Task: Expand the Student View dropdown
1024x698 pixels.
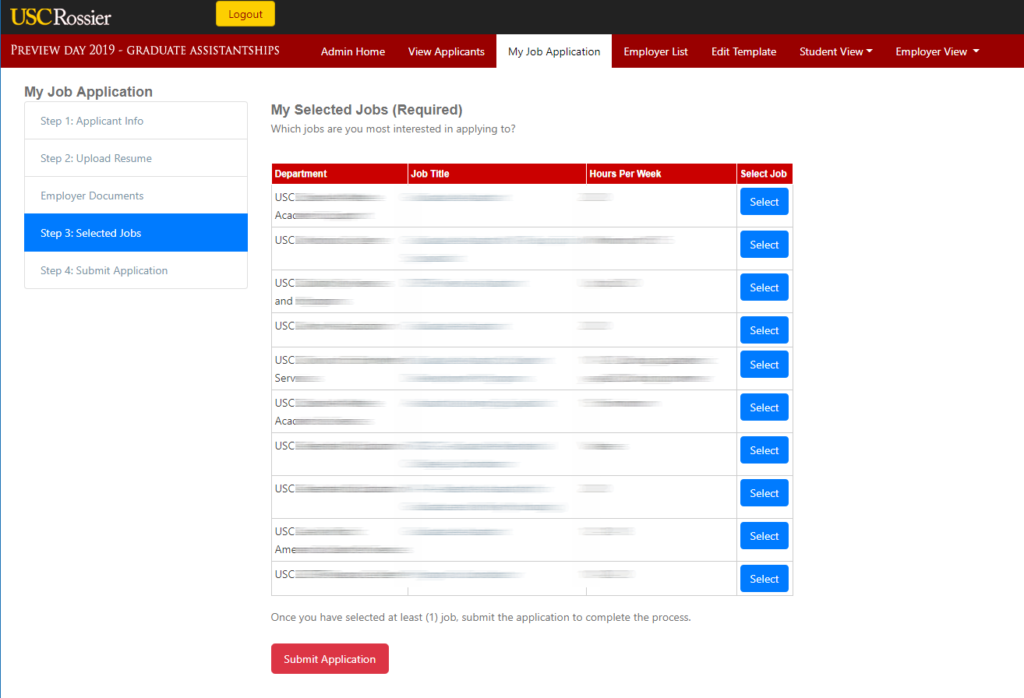Action: (x=835, y=52)
